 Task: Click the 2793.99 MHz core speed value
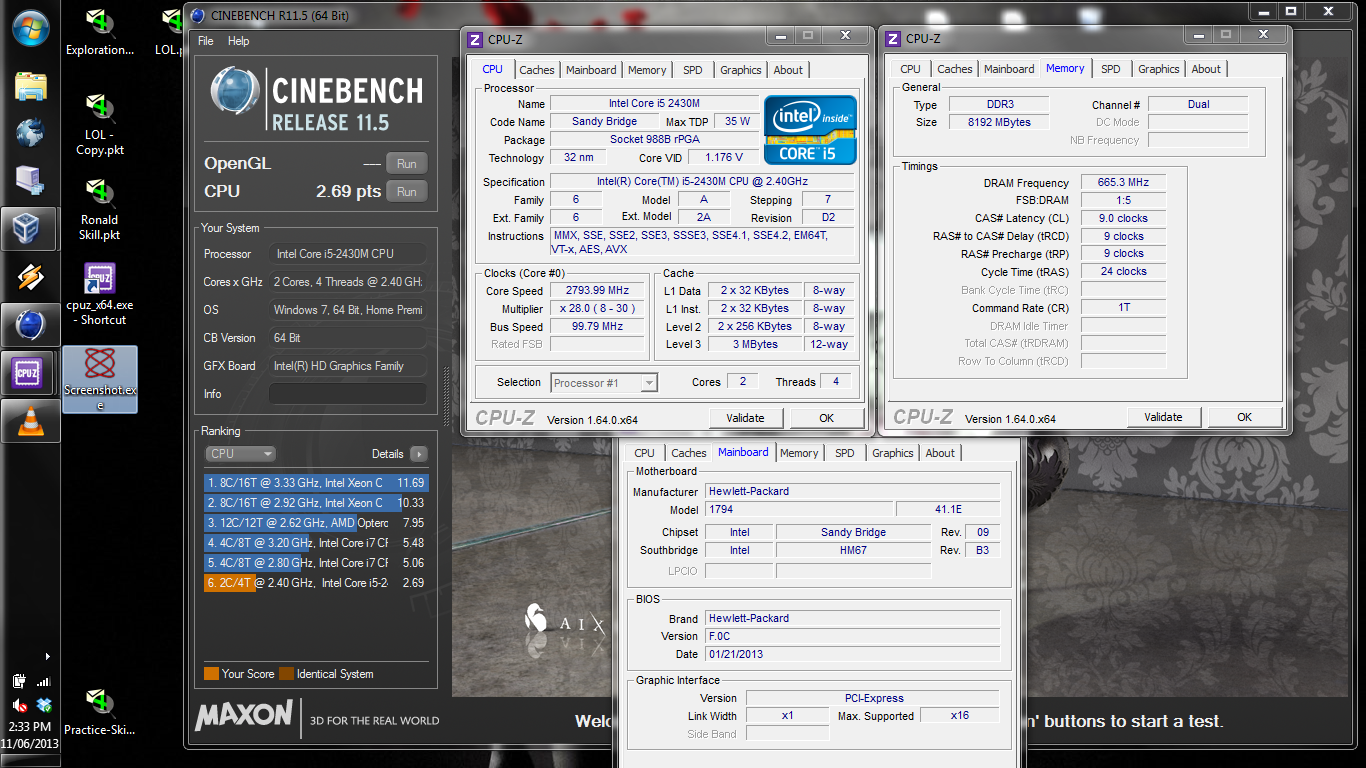[598, 291]
